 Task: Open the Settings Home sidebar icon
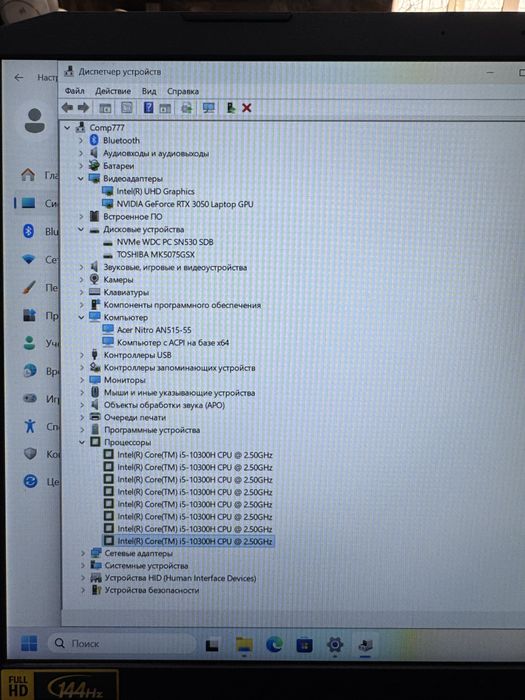(x=28, y=175)
